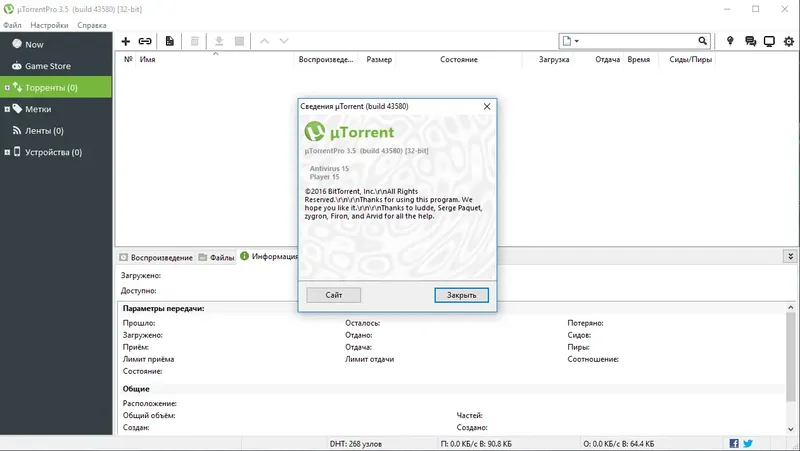Click the Facebook icon in status bar

(x=734, y=443)
